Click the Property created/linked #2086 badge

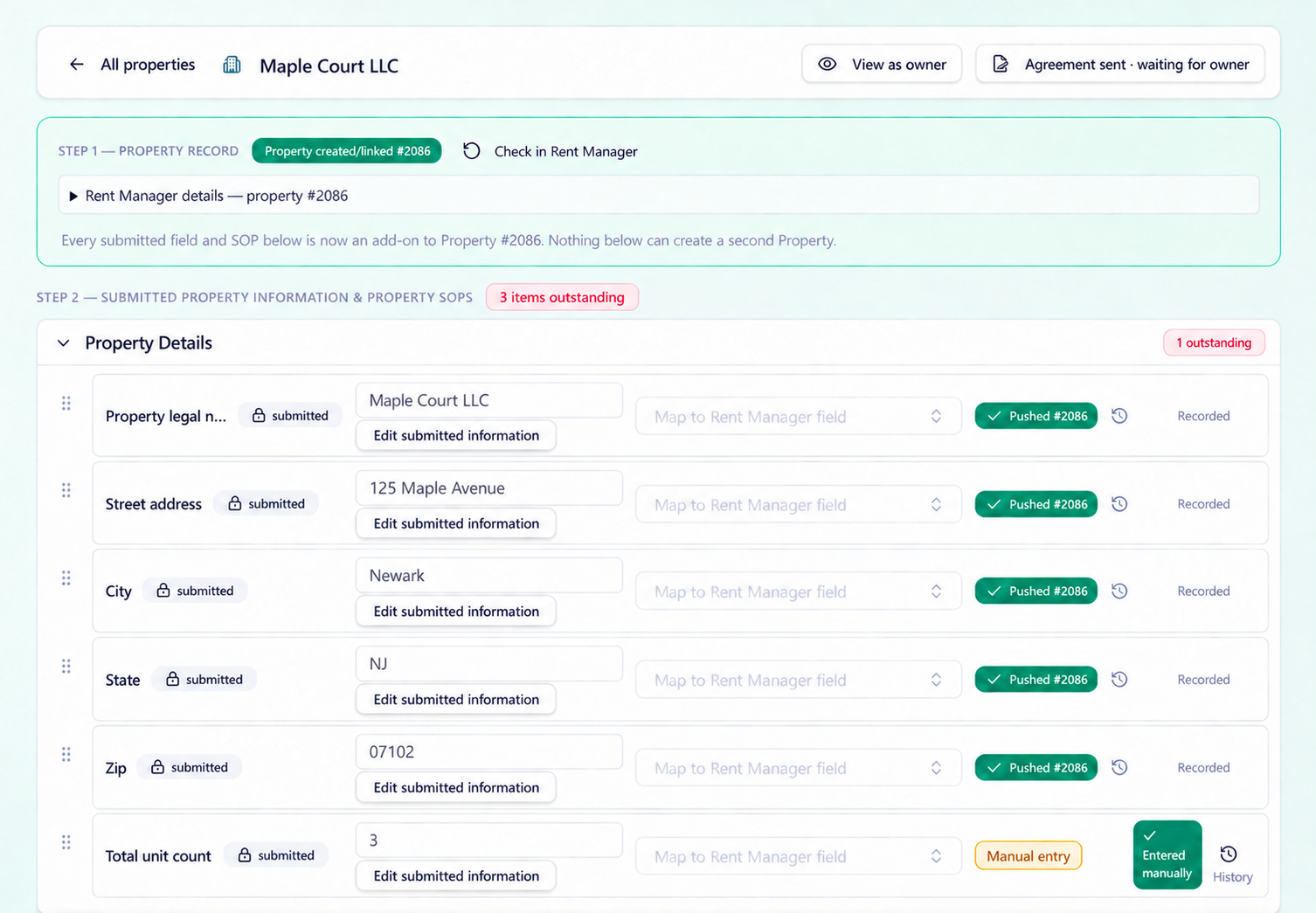(x=347, y=151)
